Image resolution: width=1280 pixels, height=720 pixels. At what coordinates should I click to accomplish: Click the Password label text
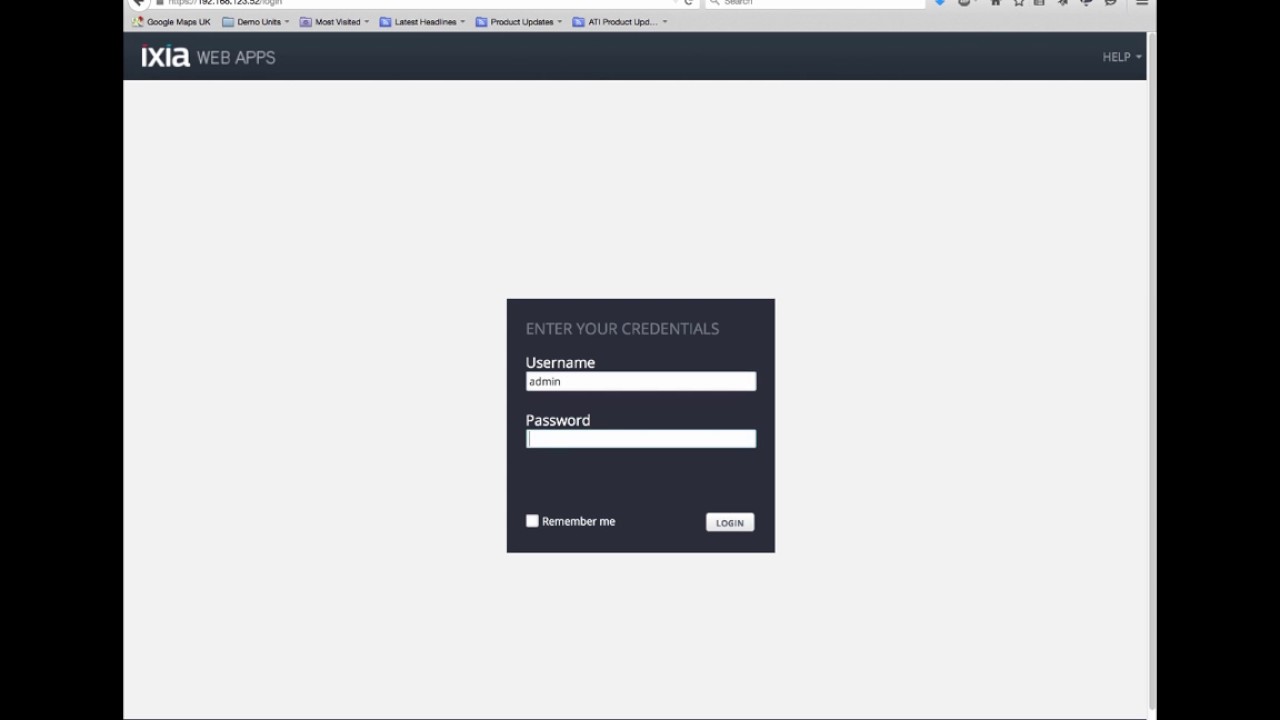click(558, 420)
